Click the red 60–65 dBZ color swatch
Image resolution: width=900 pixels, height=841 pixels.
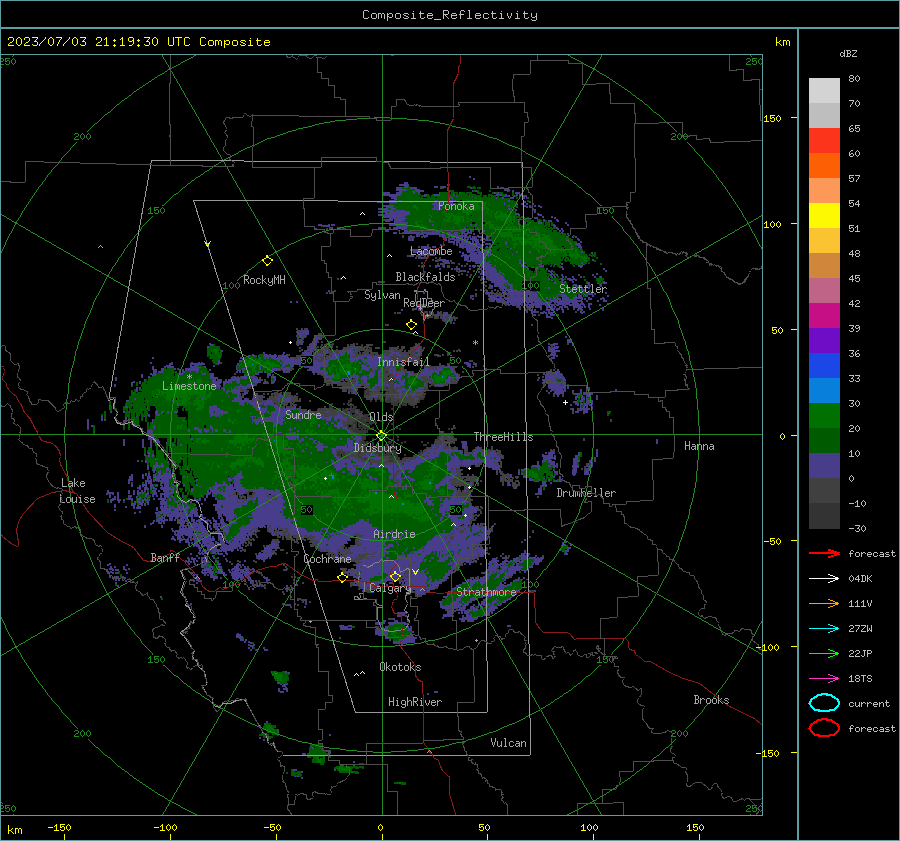click(824, 141)
